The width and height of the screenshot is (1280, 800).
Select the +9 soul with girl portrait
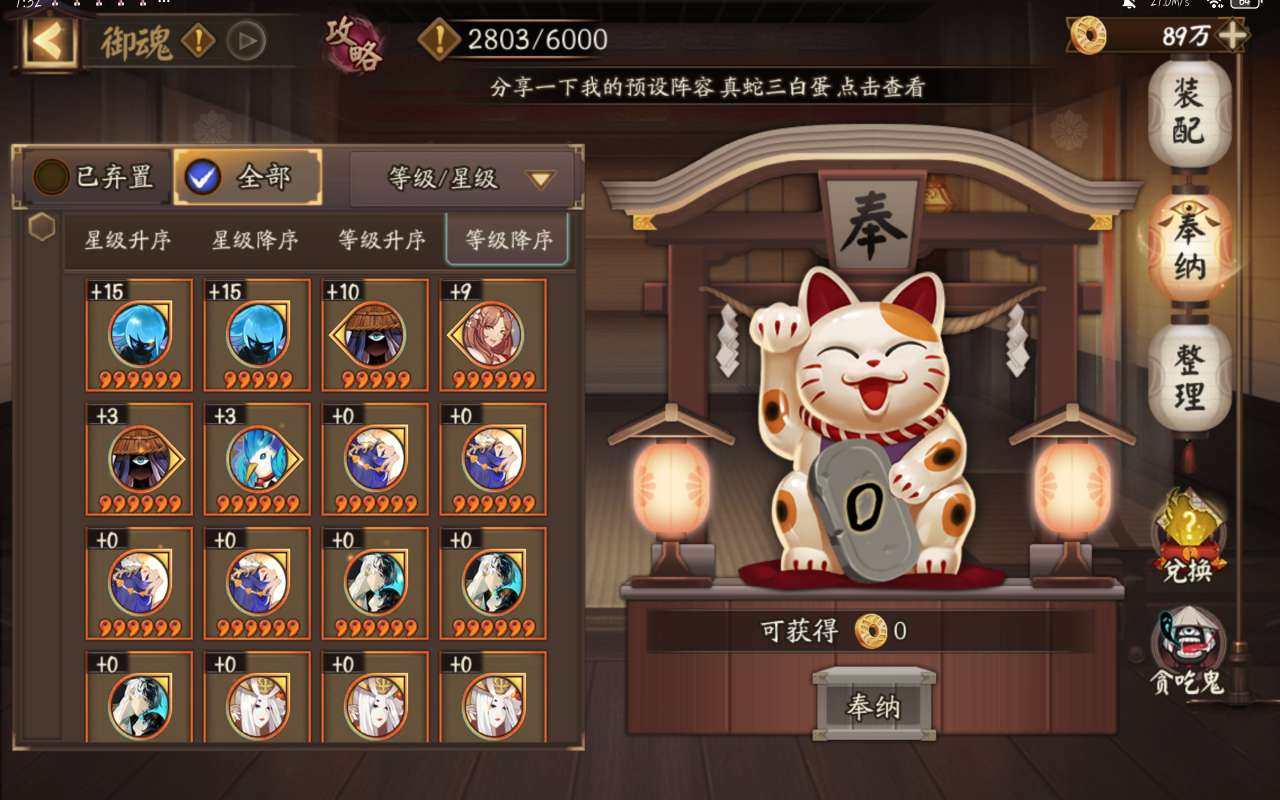[x=493, y=335]
